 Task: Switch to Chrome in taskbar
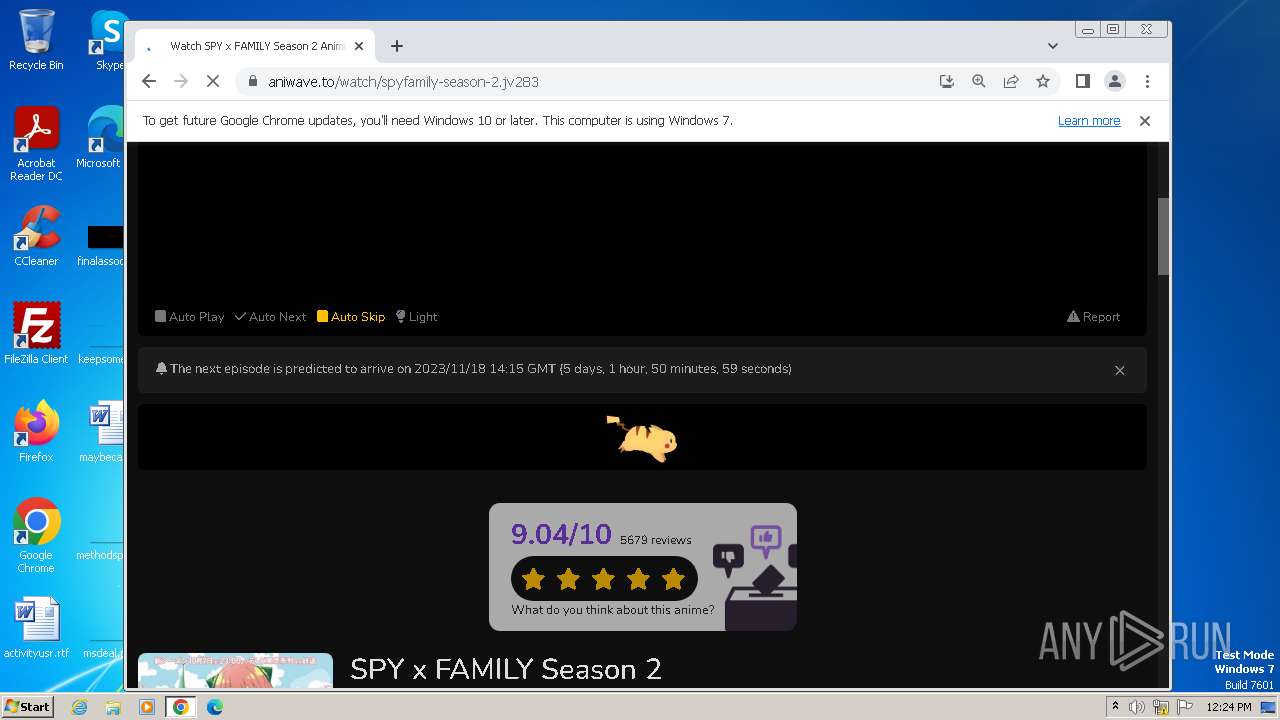click(x=181, y=707)
